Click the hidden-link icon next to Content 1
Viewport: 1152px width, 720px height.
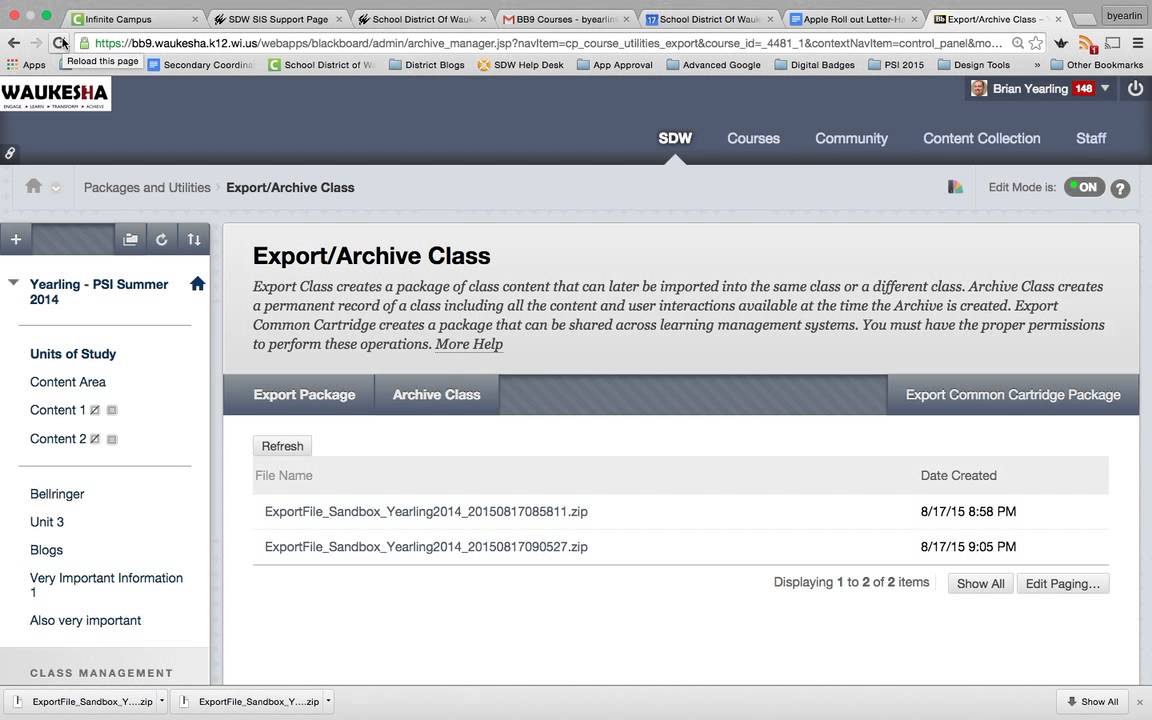[95, 410]
